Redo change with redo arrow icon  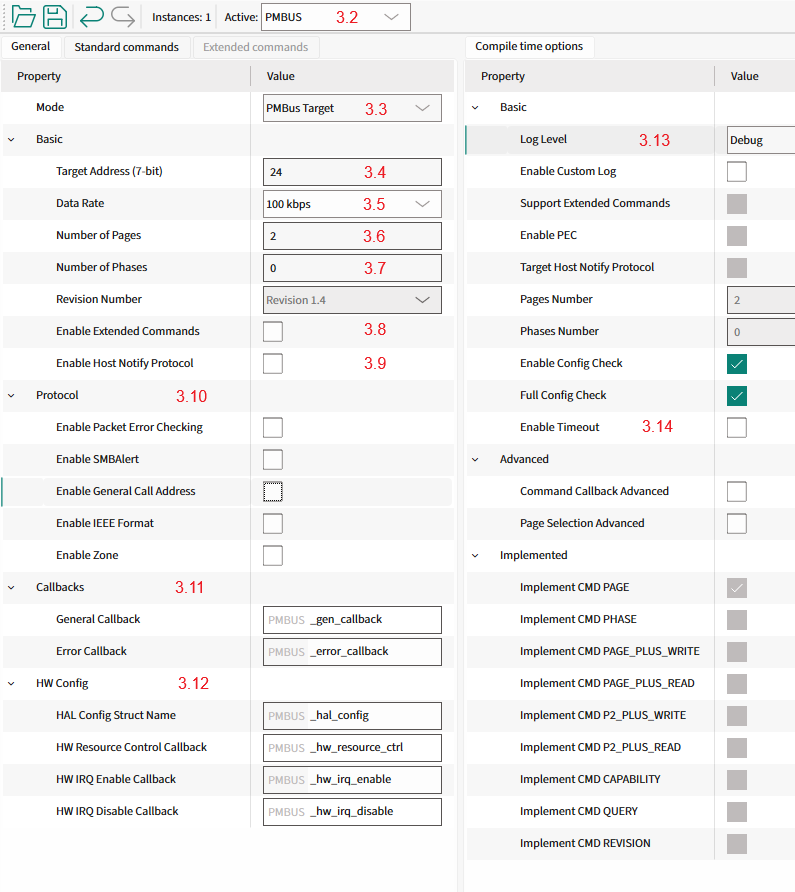click(123, 16)
